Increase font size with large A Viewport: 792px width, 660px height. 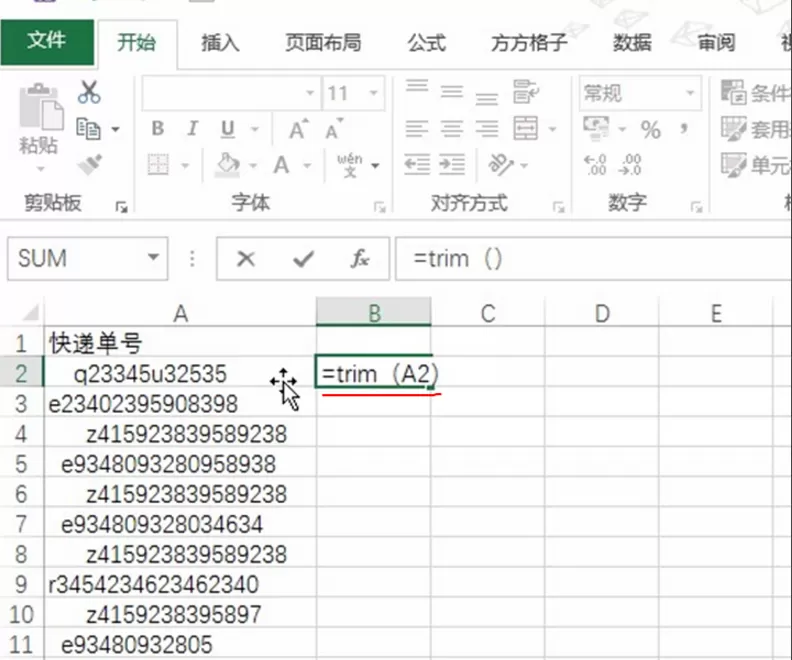click(x=299, y=130)
